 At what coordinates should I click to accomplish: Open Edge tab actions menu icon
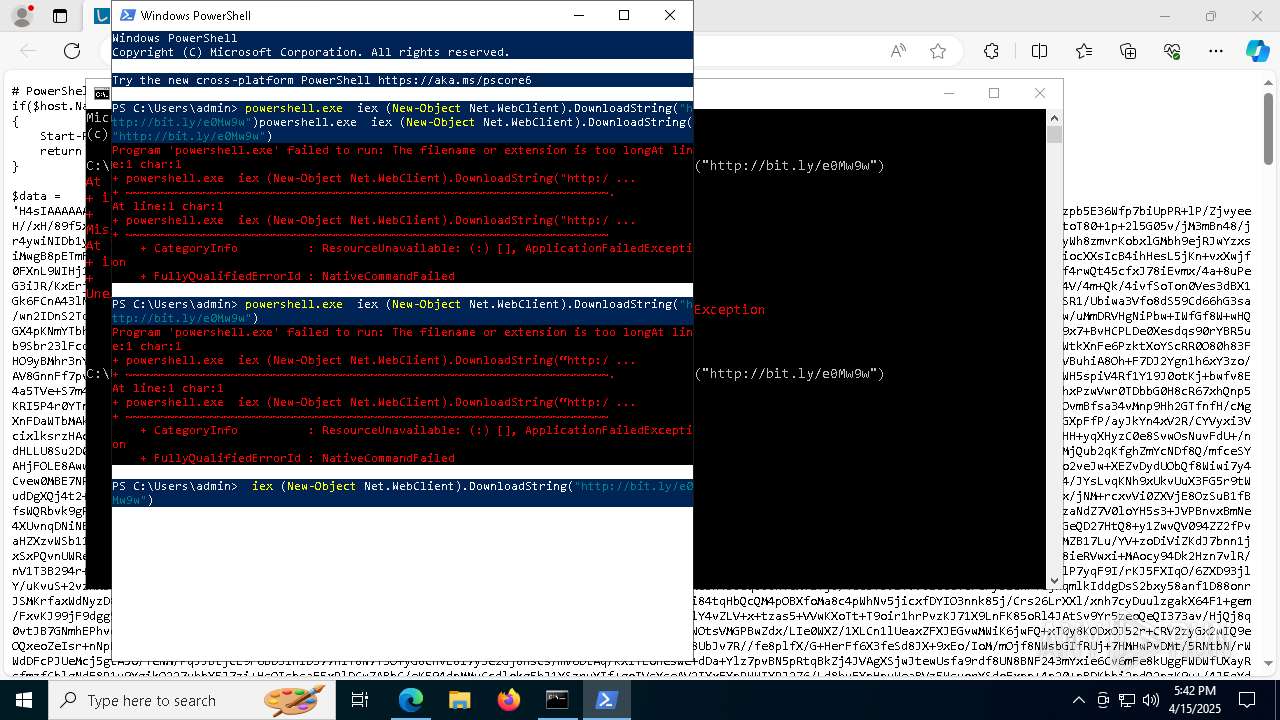point(60,16)
